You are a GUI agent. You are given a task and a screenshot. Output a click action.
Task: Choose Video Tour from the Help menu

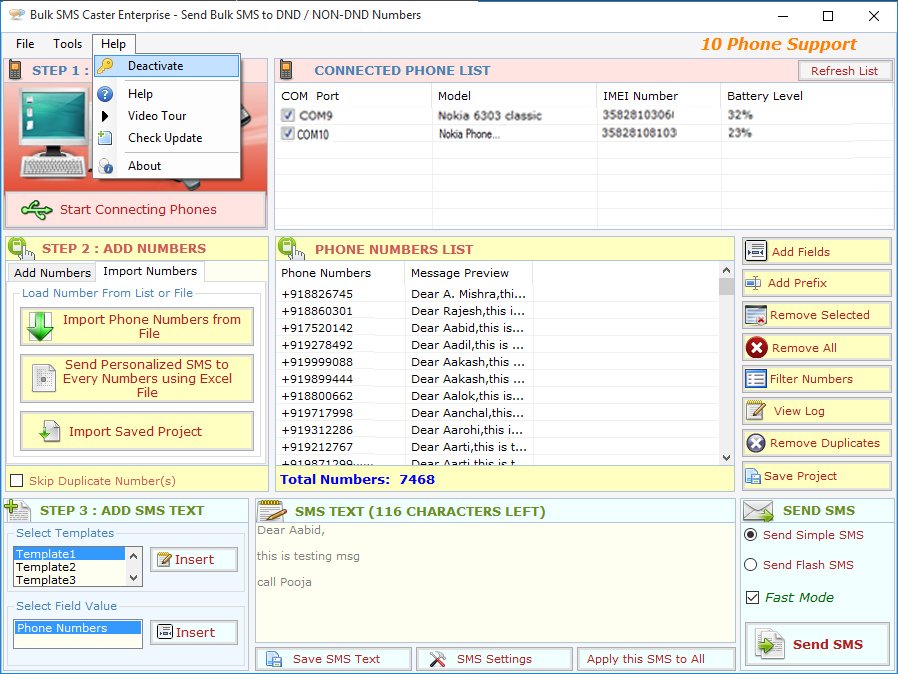pos(167,116)
